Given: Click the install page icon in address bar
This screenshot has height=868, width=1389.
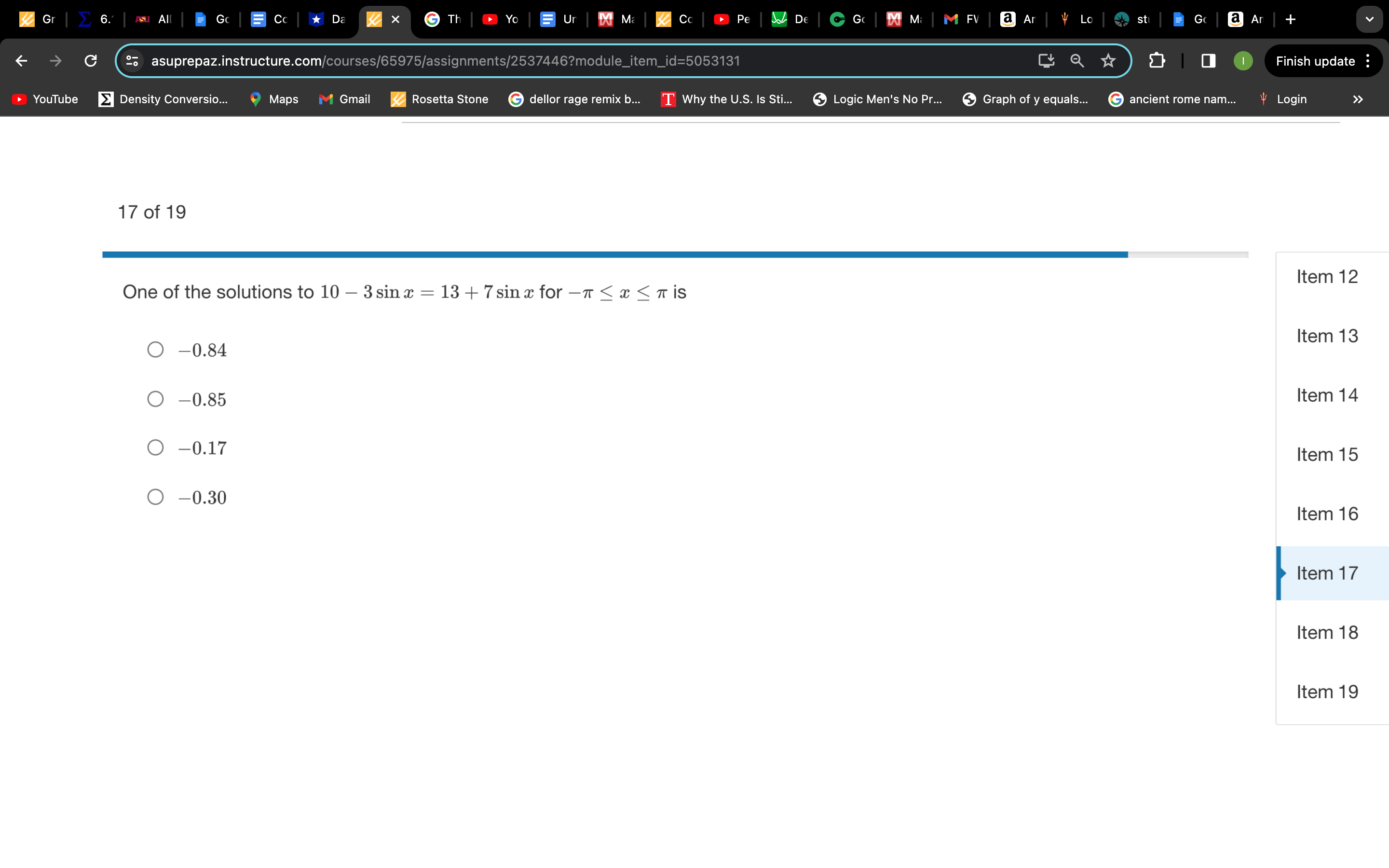Looking at the screenshot, I should point(1046,60).
